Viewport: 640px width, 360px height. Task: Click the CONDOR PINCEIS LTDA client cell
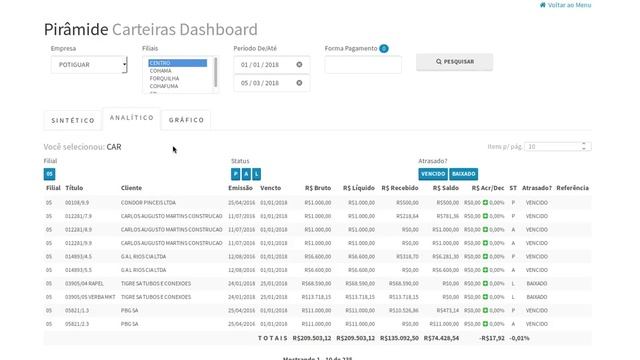148,202
